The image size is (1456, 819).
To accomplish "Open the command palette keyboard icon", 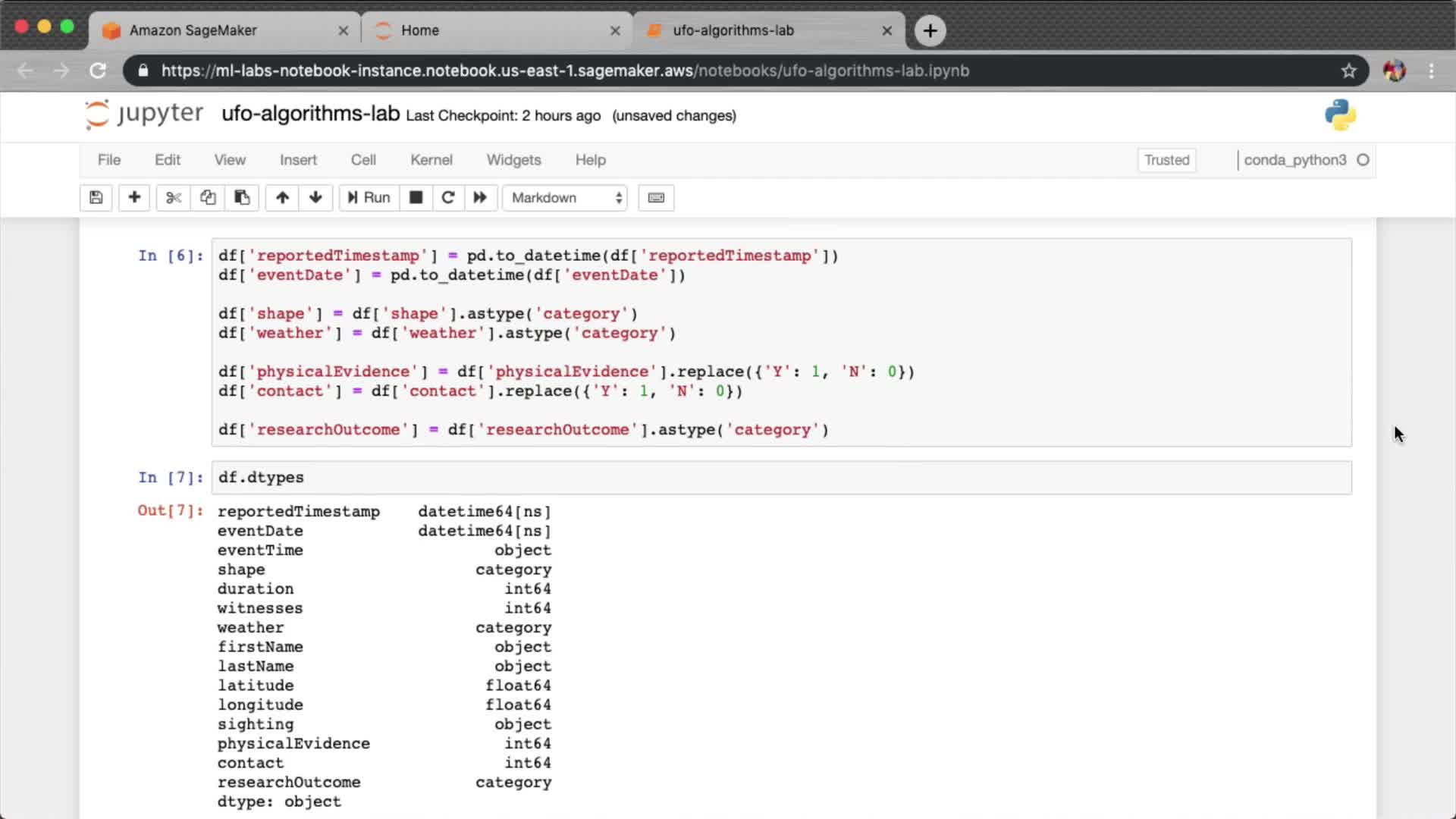I will [x=656, y=198].
